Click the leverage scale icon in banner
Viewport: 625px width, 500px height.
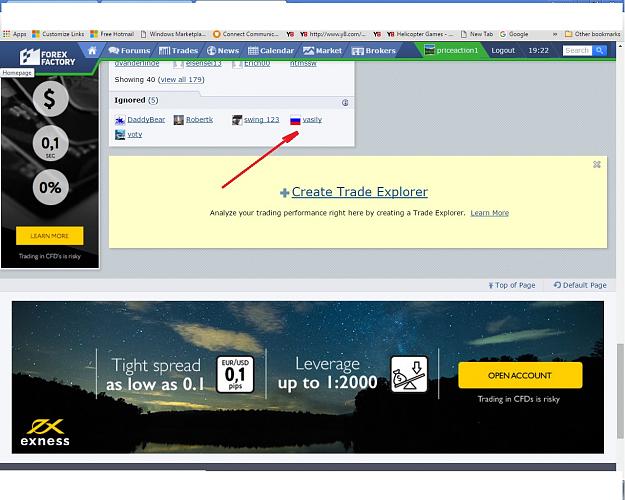[409, 374]
